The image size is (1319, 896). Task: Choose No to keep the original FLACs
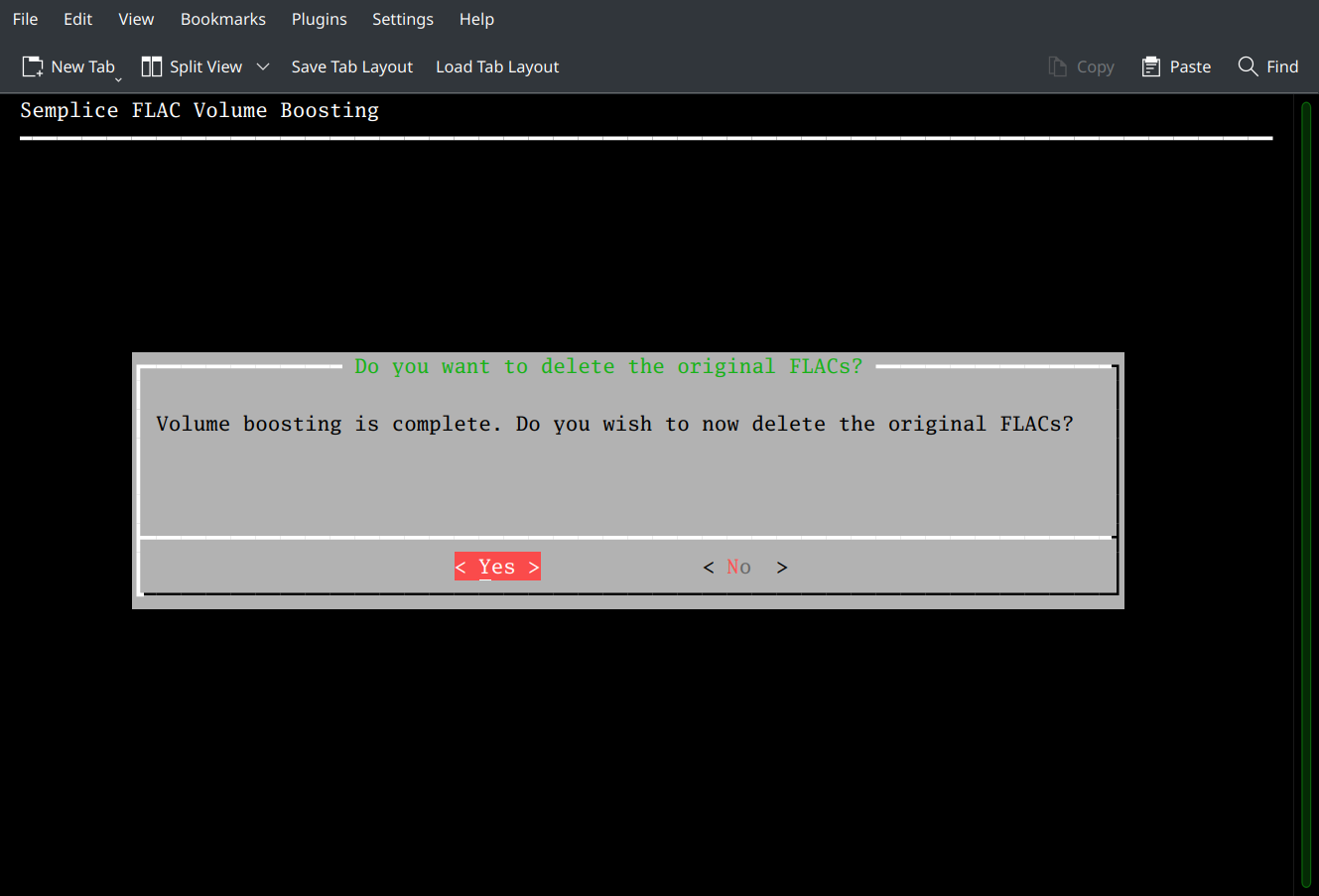pos(743,566)
